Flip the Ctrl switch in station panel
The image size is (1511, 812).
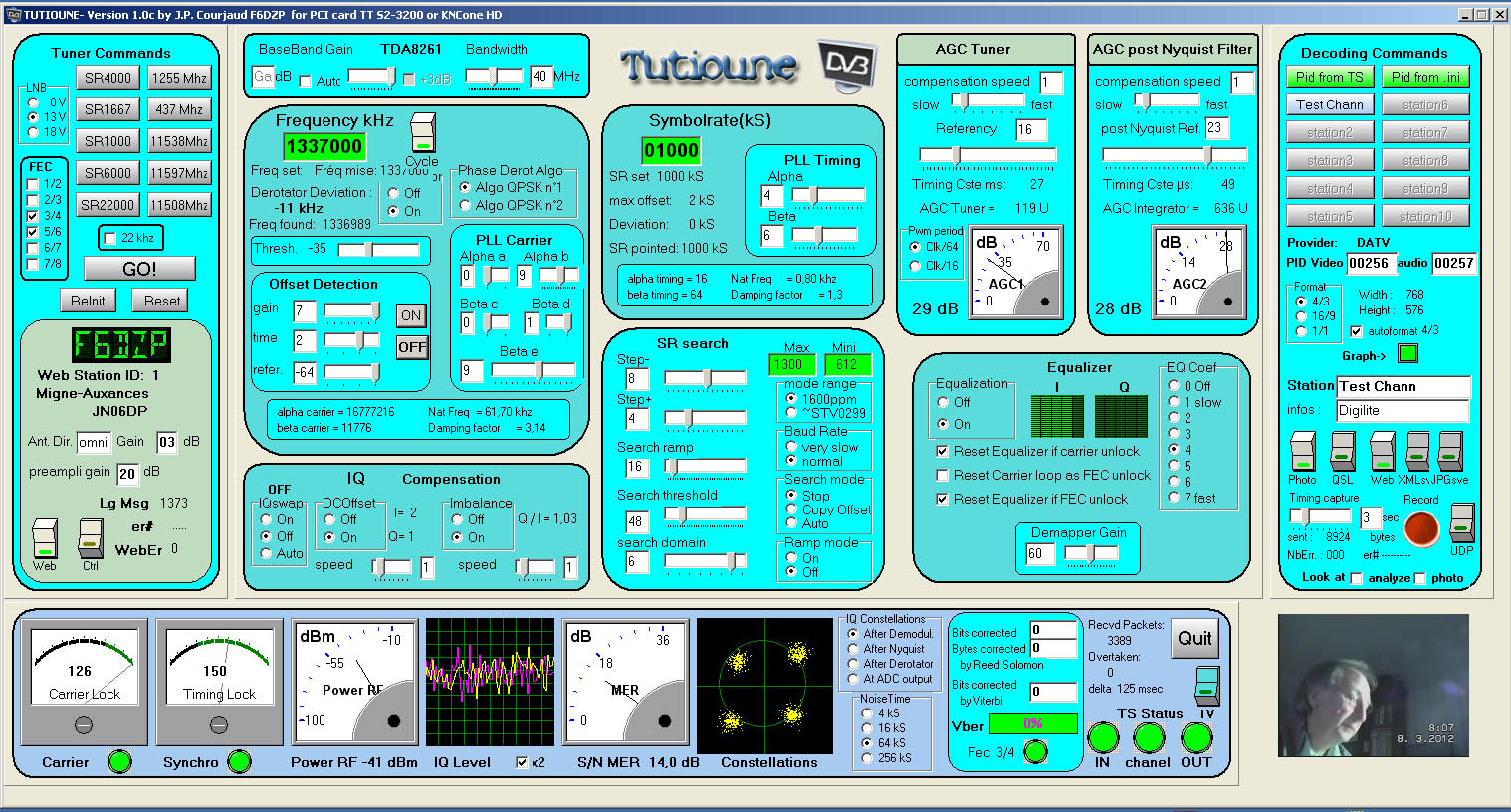coord(91,538)
